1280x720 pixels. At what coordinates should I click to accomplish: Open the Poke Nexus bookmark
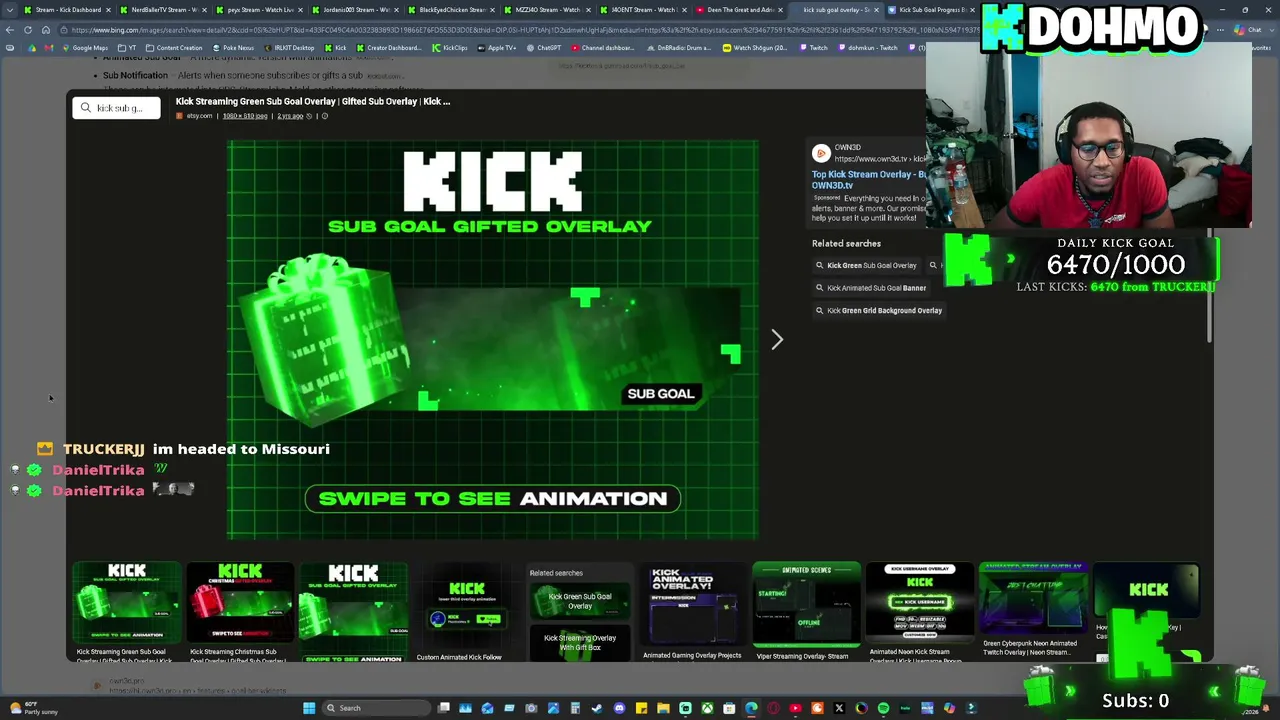(x=234, y=48)
